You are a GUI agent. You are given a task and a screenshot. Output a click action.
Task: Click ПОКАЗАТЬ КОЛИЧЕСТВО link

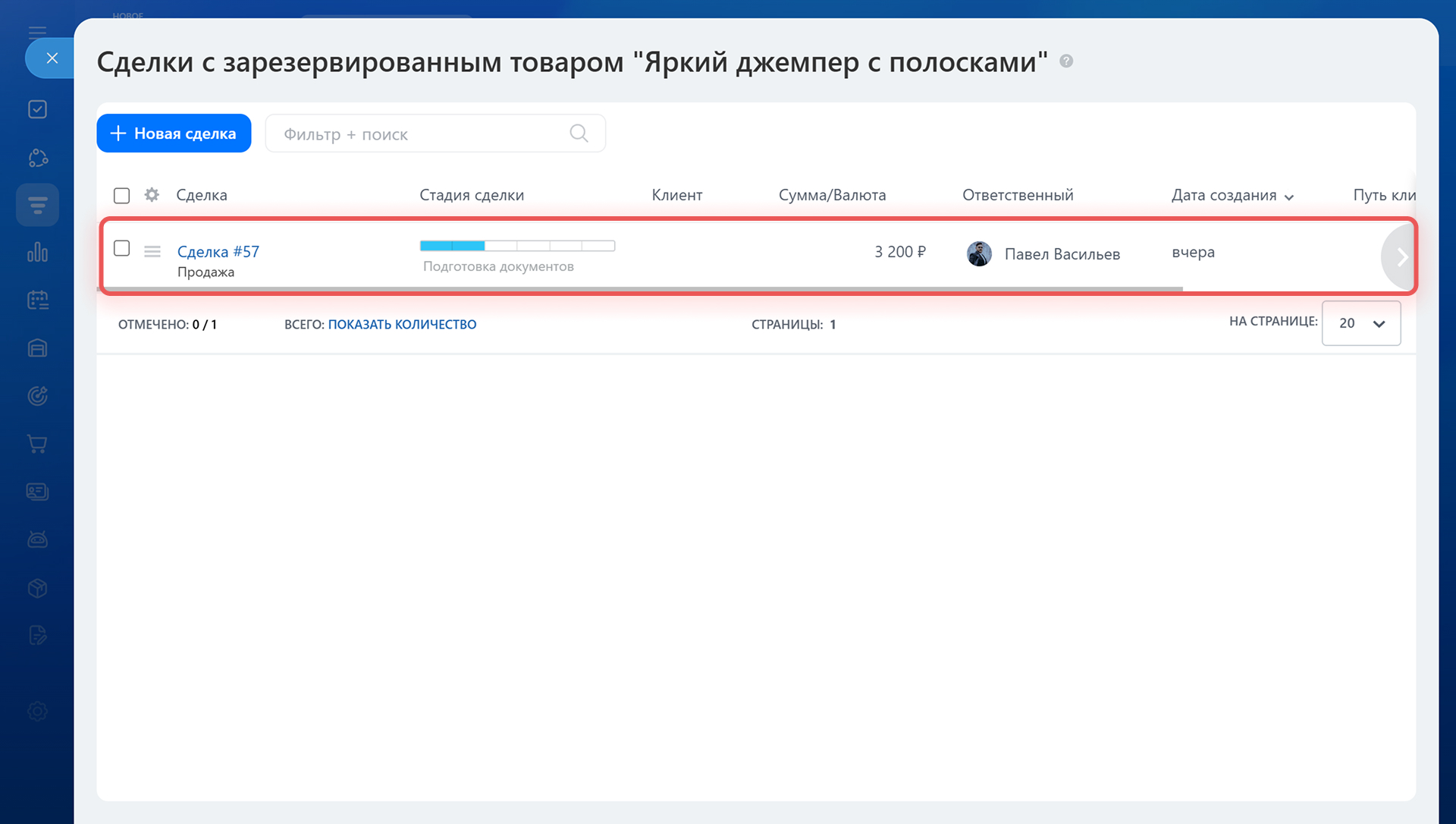(x=402, y=324)
